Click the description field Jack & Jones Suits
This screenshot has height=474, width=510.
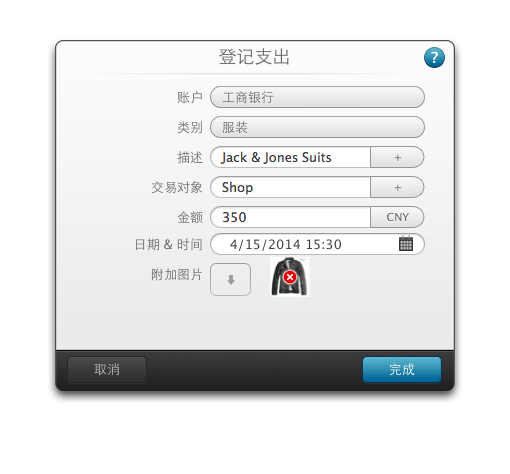(290, 157)
